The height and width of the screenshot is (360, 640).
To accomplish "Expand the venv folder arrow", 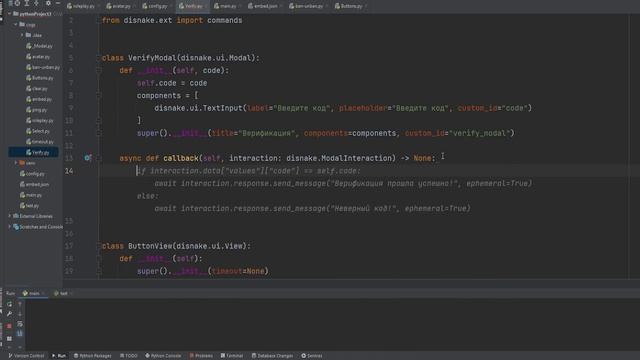I will (x=16, y=163).
